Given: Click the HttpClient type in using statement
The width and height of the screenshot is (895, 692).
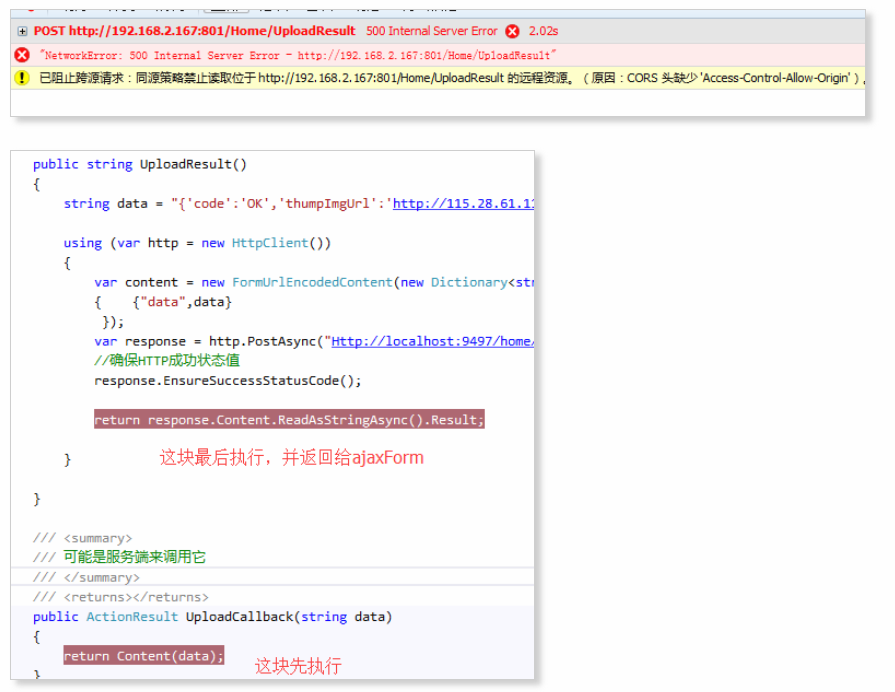Looking at the screenshot, I should click(269, 243).
